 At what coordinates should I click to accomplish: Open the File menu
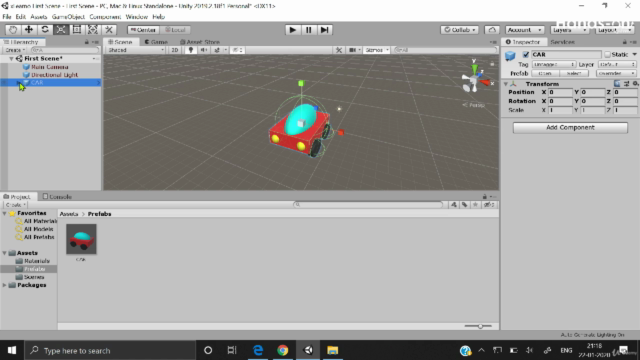tap(7, 17)
